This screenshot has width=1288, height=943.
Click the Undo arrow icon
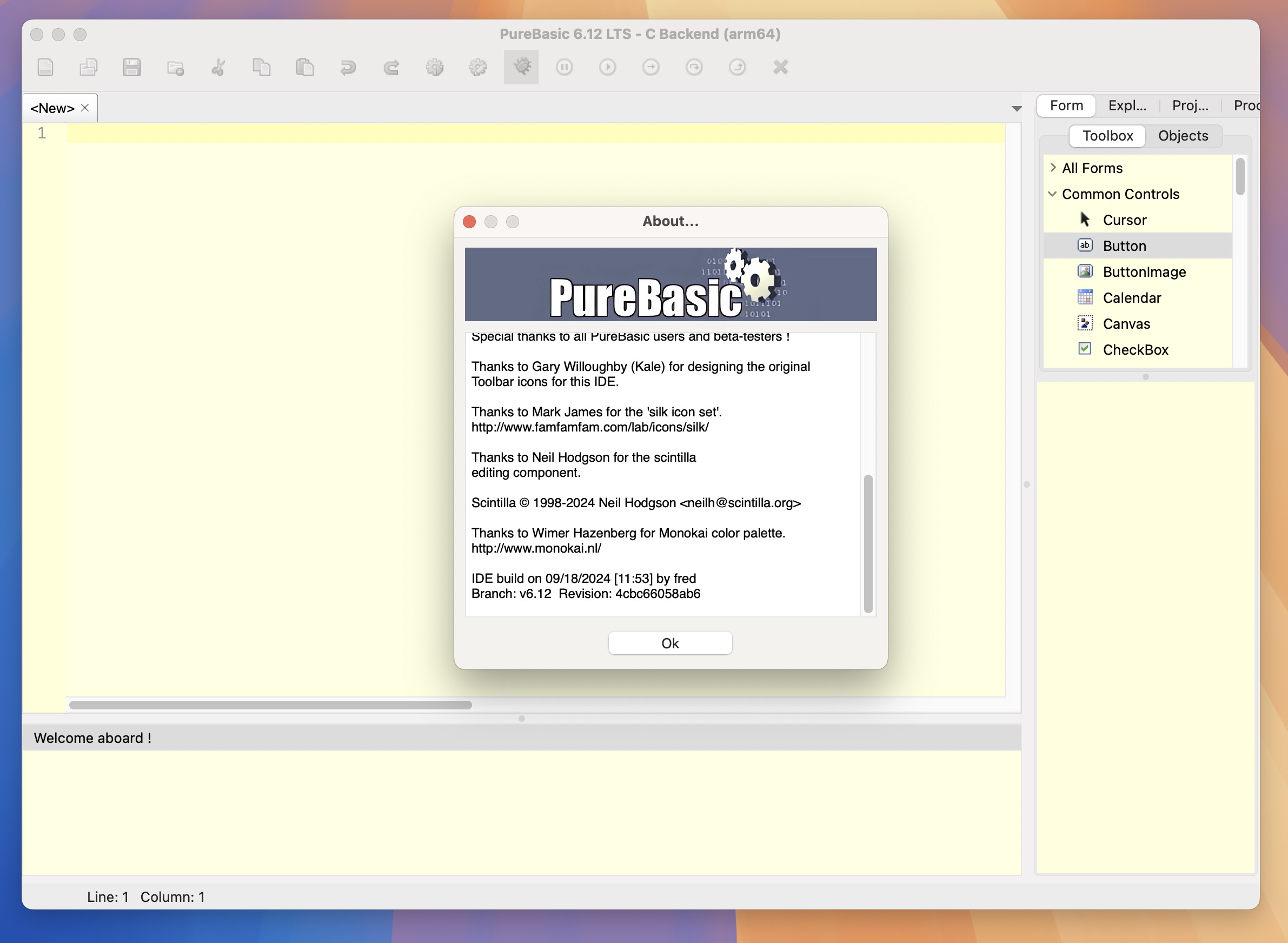pos(348,68)
